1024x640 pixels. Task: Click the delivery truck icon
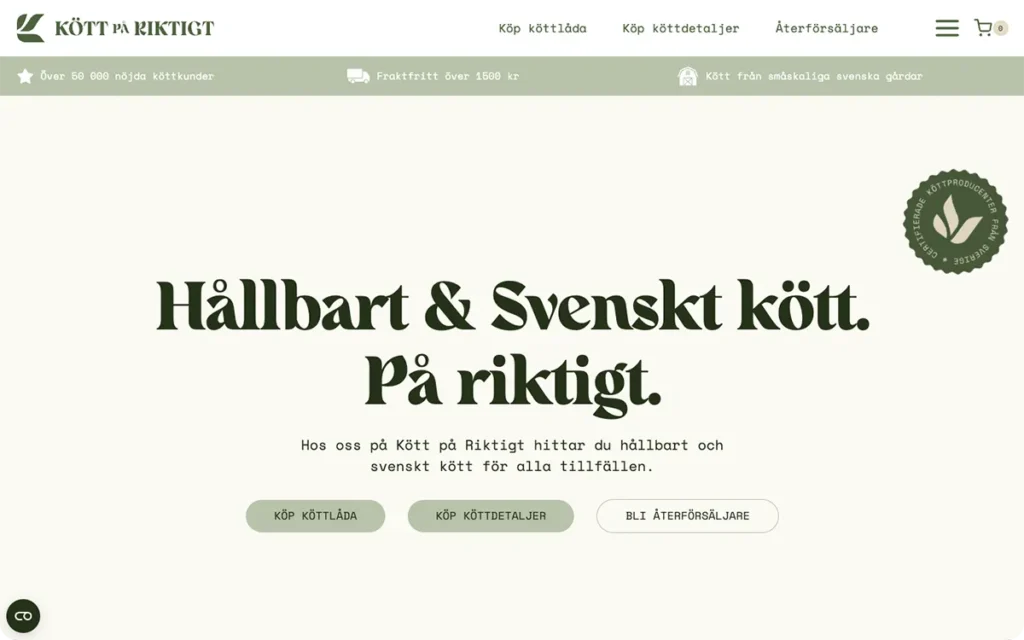pos(358,76)
